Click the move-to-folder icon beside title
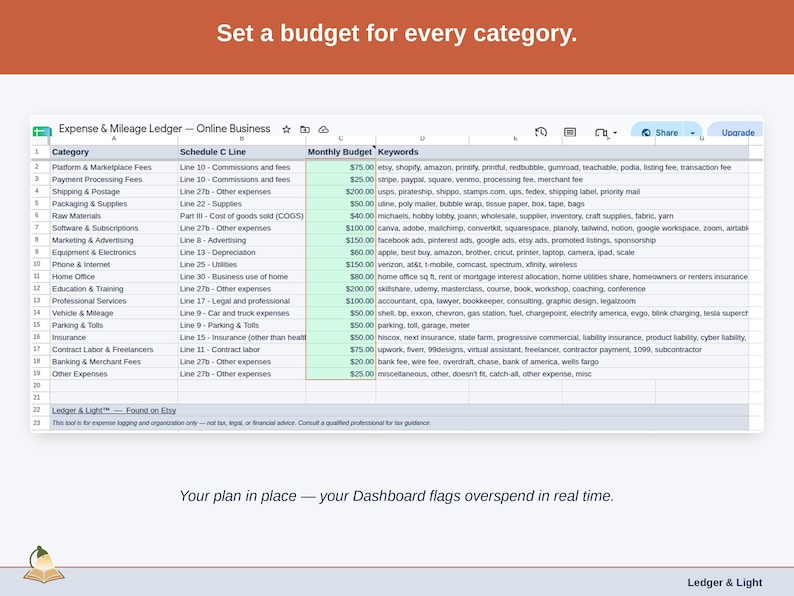794x596 pixels. (x=305, y=129)
